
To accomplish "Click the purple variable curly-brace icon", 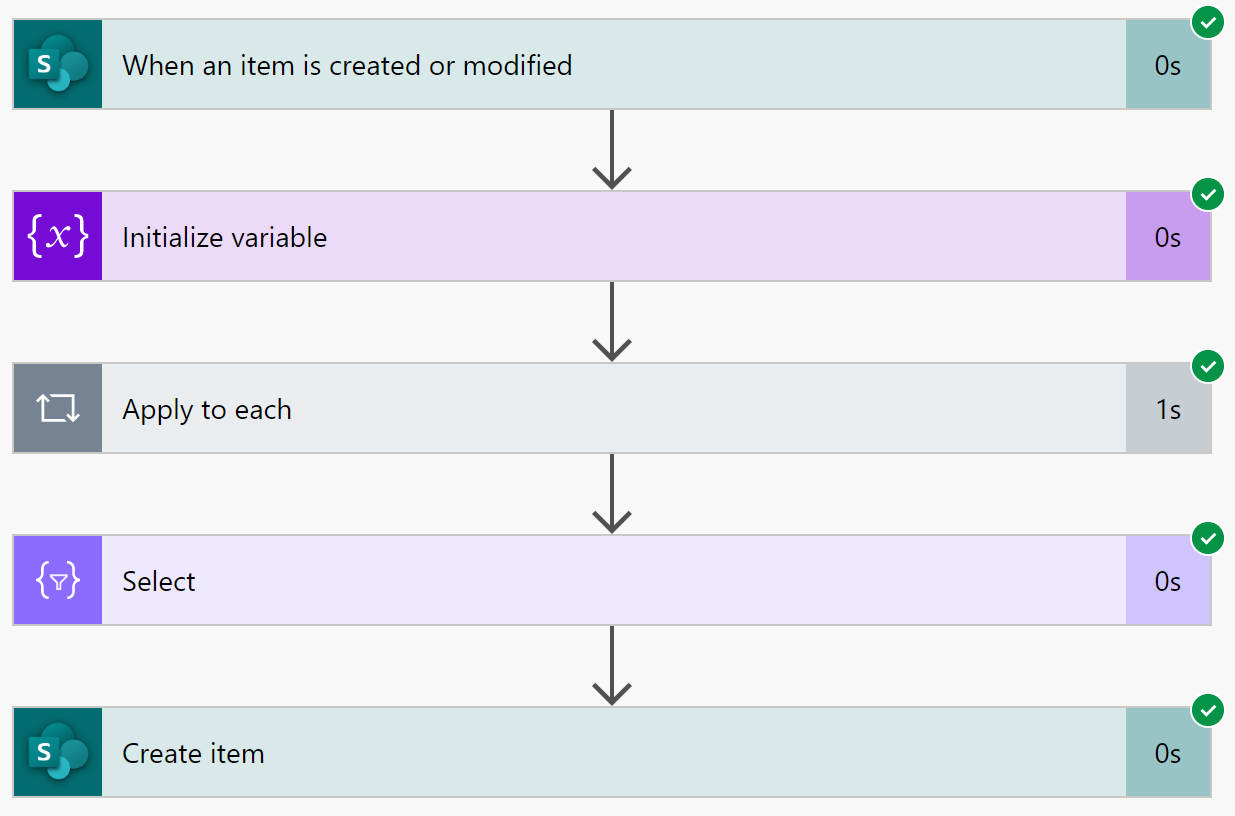I will tap(58, 237).
